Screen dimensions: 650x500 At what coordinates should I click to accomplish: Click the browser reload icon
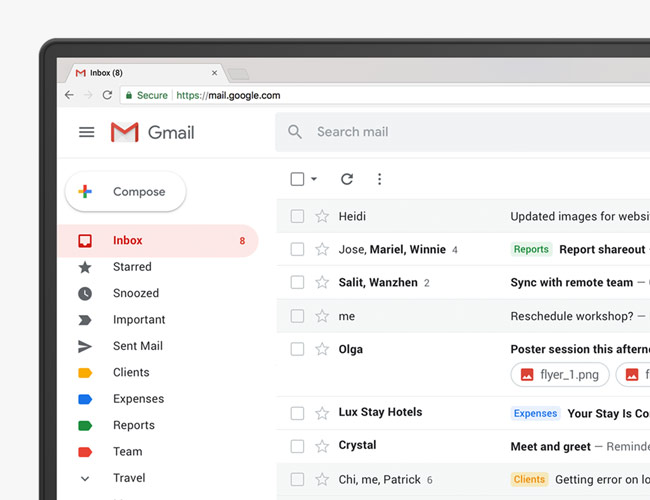107,95
